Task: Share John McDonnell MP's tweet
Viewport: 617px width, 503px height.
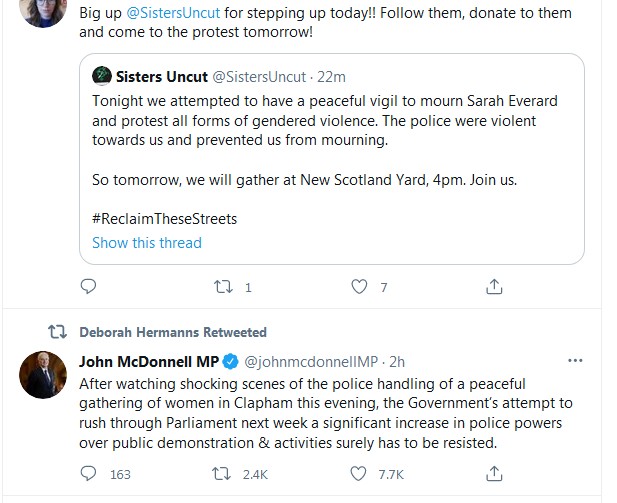Action: (x=494, y=474)
